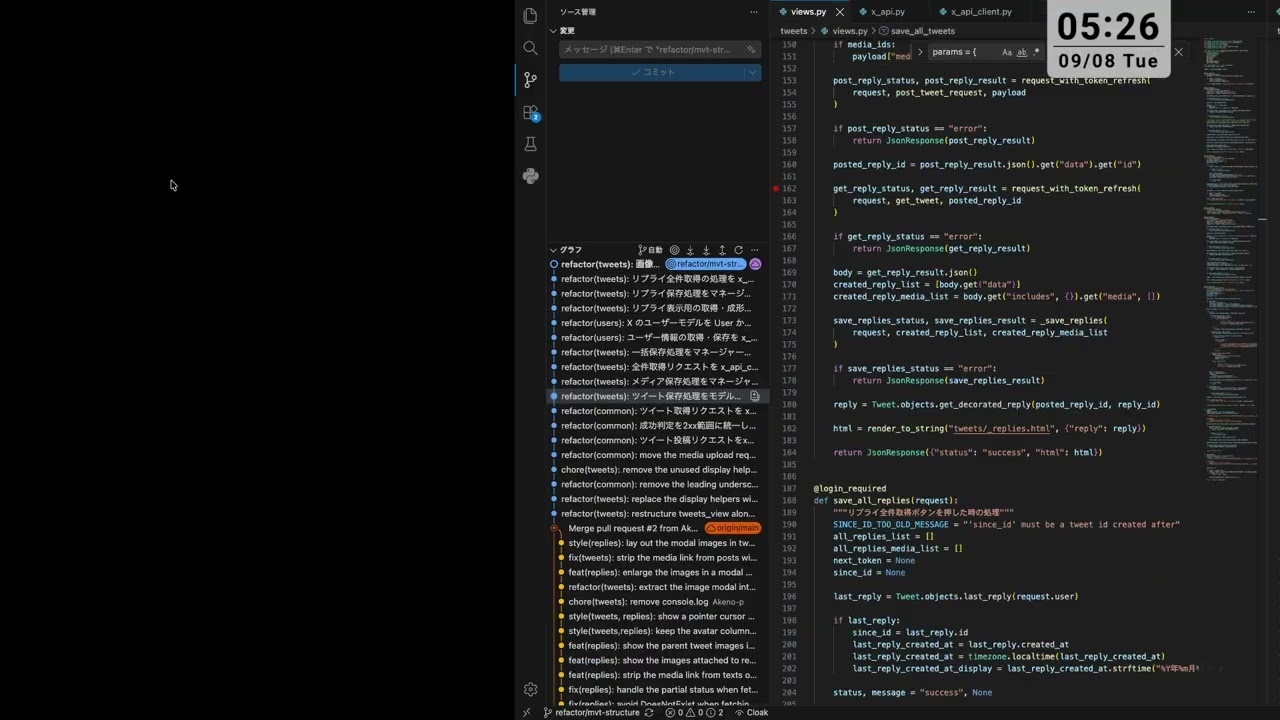Open the commit button dropdown arrow

coord(752,72)
